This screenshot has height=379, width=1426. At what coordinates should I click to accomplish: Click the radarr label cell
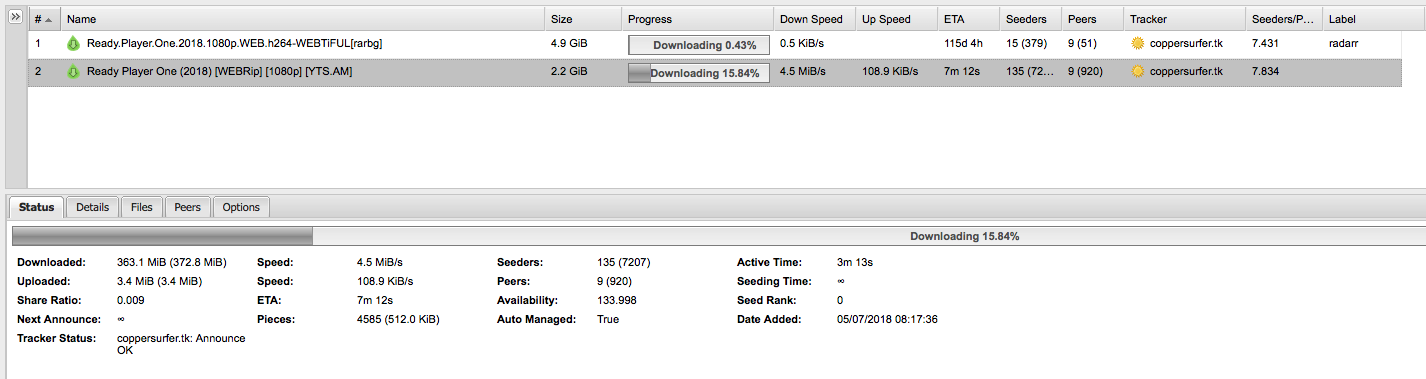click(x=1343, y=44)
